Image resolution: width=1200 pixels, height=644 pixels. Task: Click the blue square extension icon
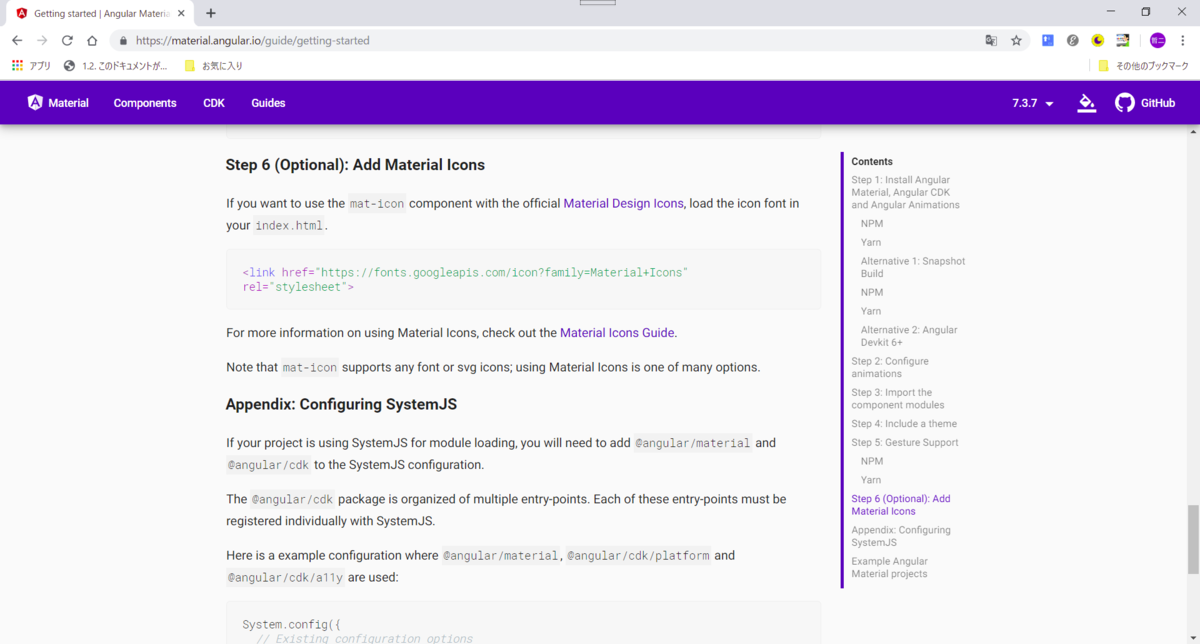(x=1048, y=41)
